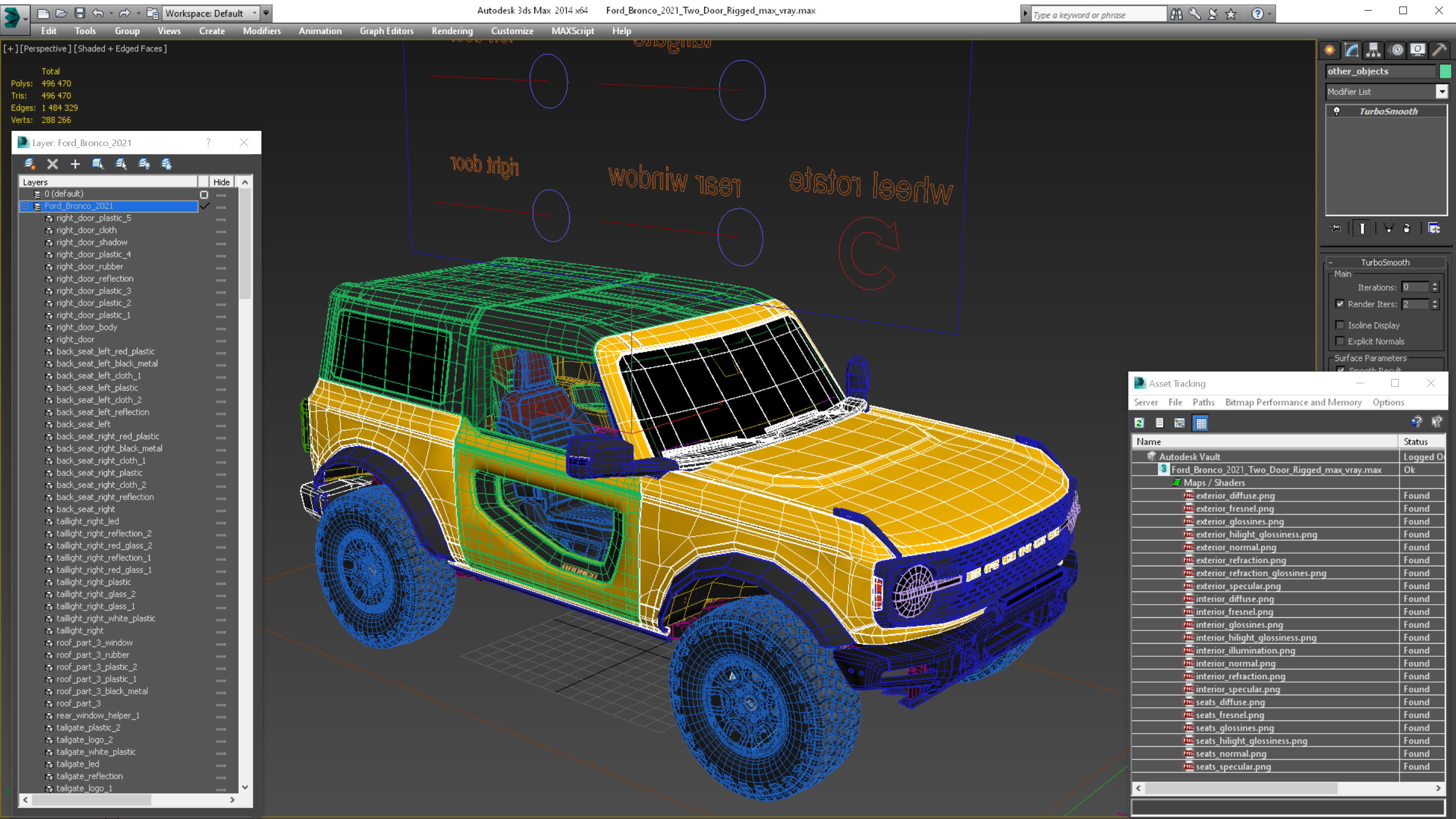This screenshot has width=1456, height=819.
Task: Click the search binoculars icon
Action: (x=1177, y=14)
